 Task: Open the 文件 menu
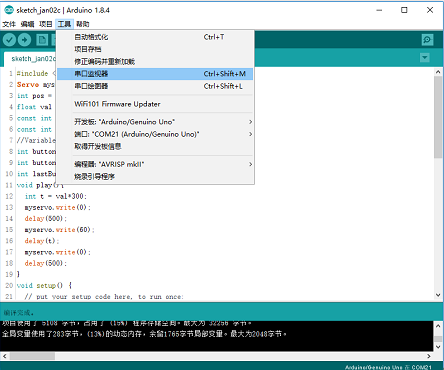point(9,24)
